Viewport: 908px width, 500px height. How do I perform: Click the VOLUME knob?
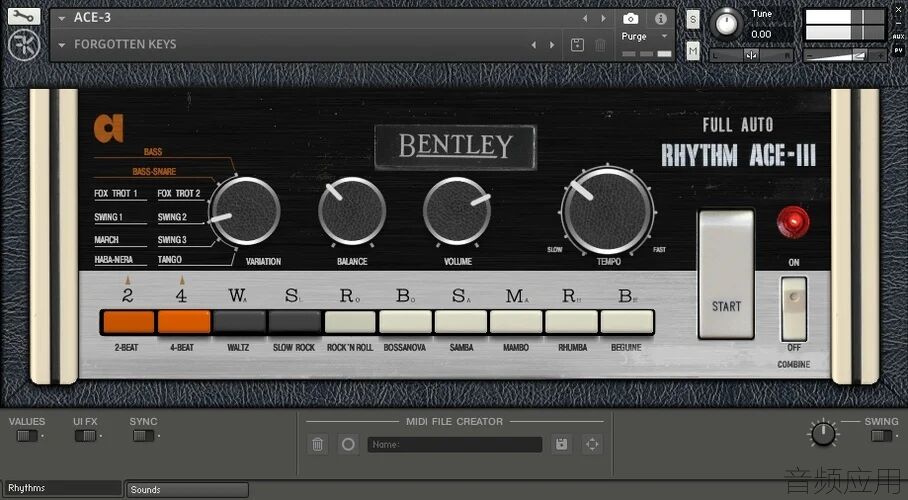pos(457,211)
